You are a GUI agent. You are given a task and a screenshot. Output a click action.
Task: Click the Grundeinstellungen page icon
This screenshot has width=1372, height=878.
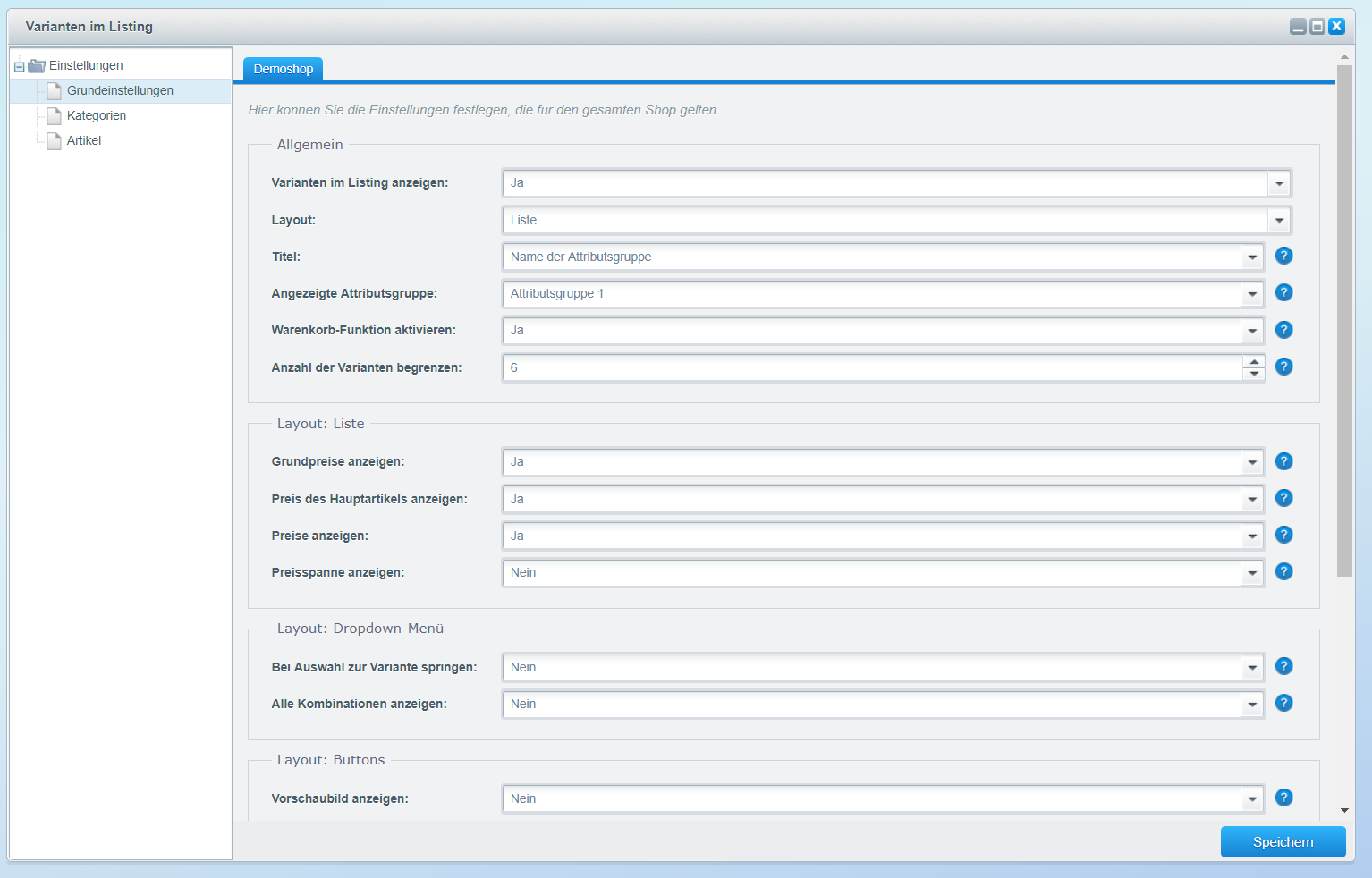54,90
